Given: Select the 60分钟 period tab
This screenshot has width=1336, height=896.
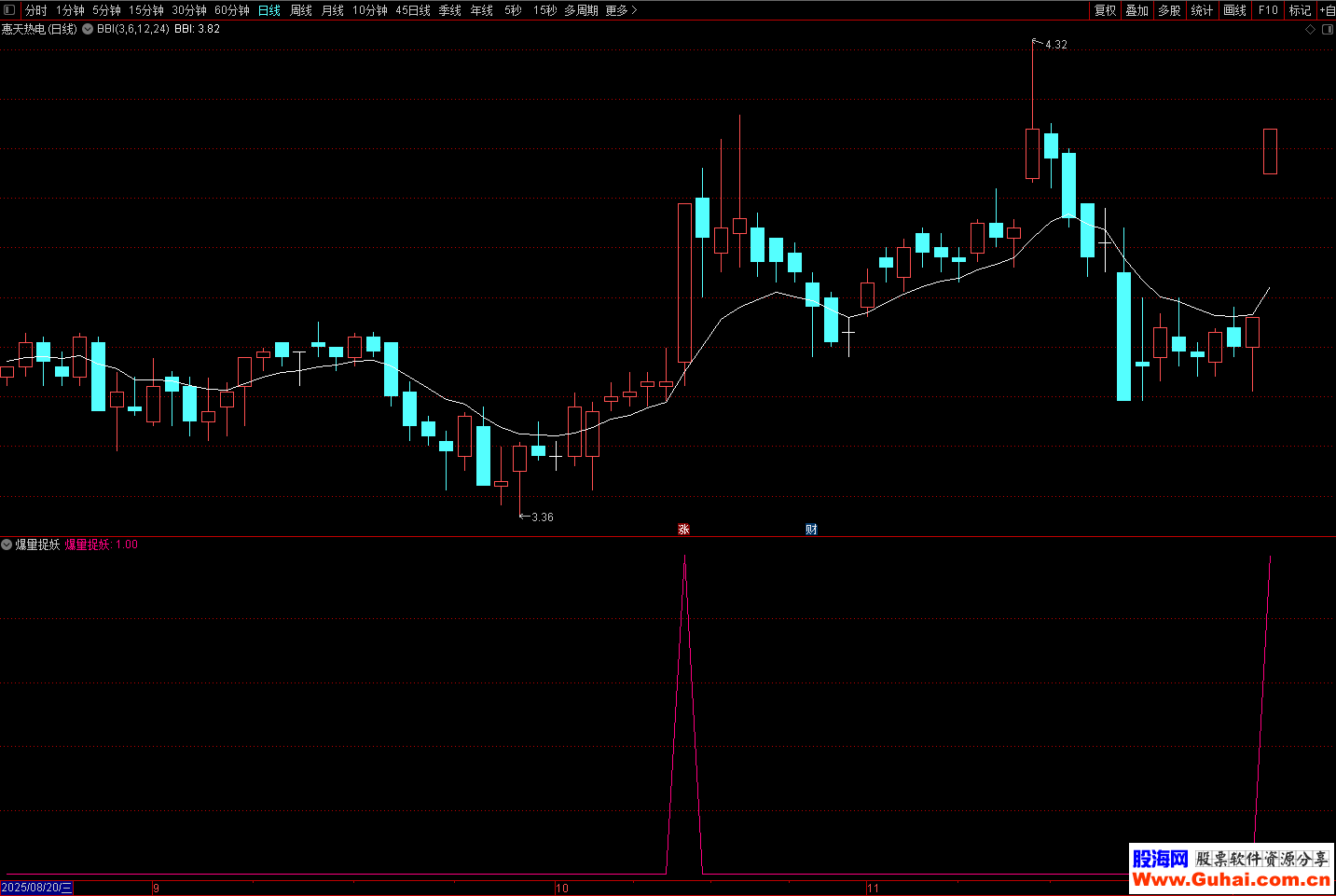Looking at the screenshot, I should coord(231,10).
